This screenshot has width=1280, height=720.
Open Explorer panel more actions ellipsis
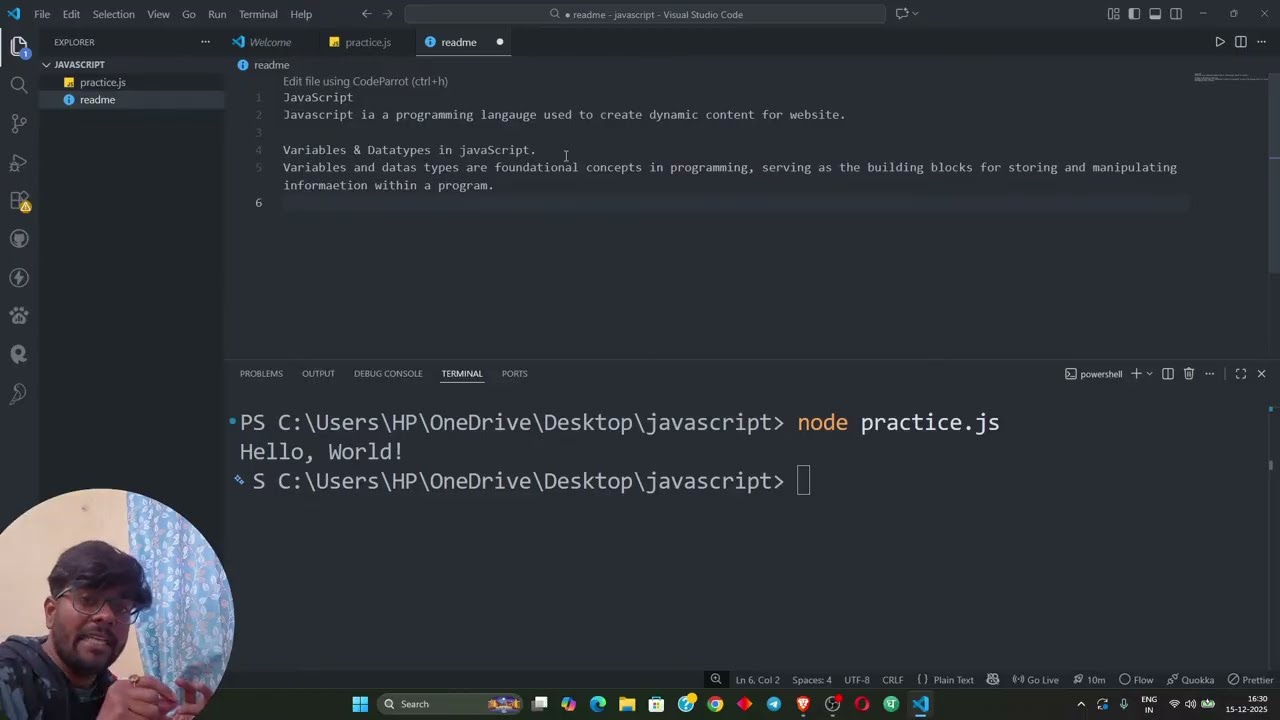pos(206,42)
